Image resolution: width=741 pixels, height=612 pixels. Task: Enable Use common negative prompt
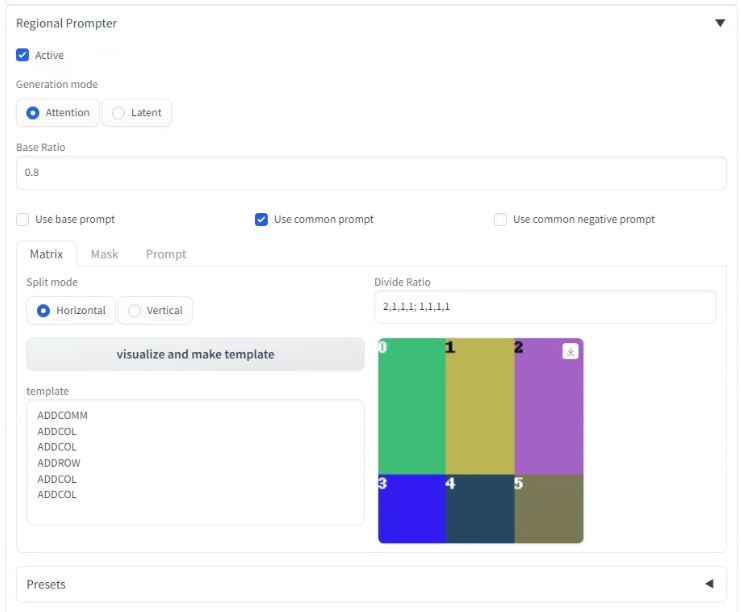tap(500, 219)
